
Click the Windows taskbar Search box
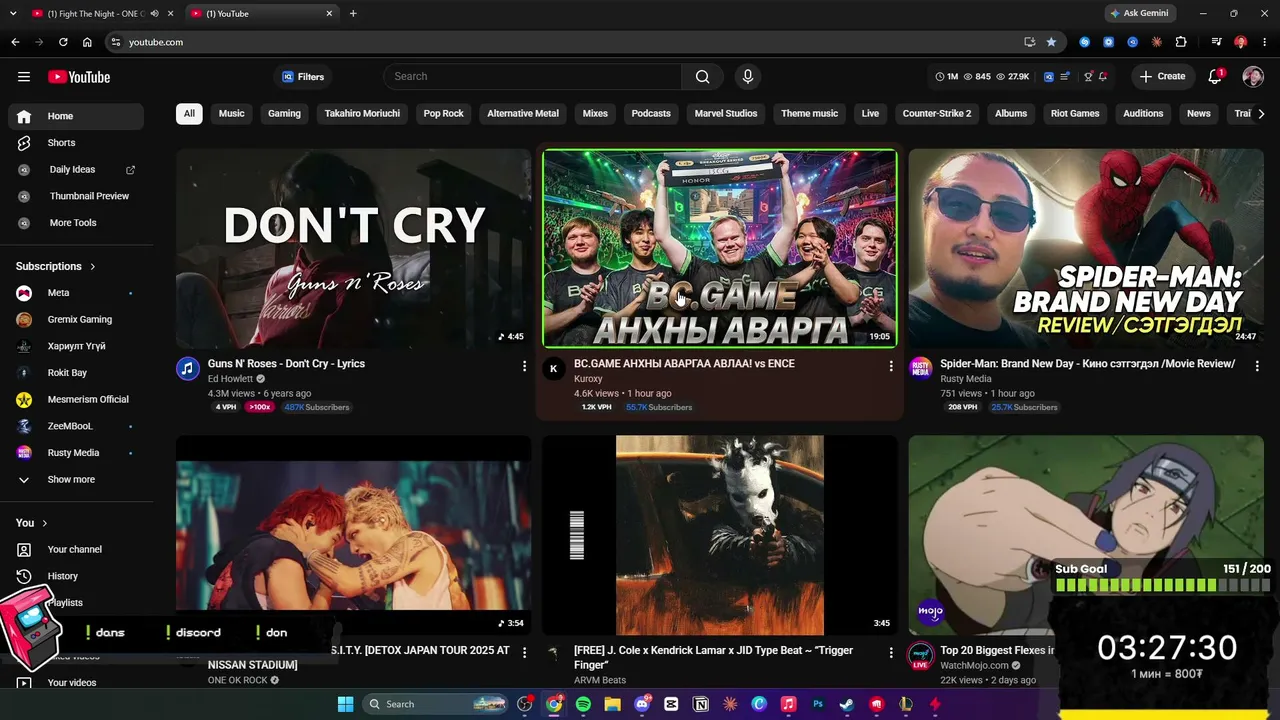pyautogui.click(x=437, y=704)
